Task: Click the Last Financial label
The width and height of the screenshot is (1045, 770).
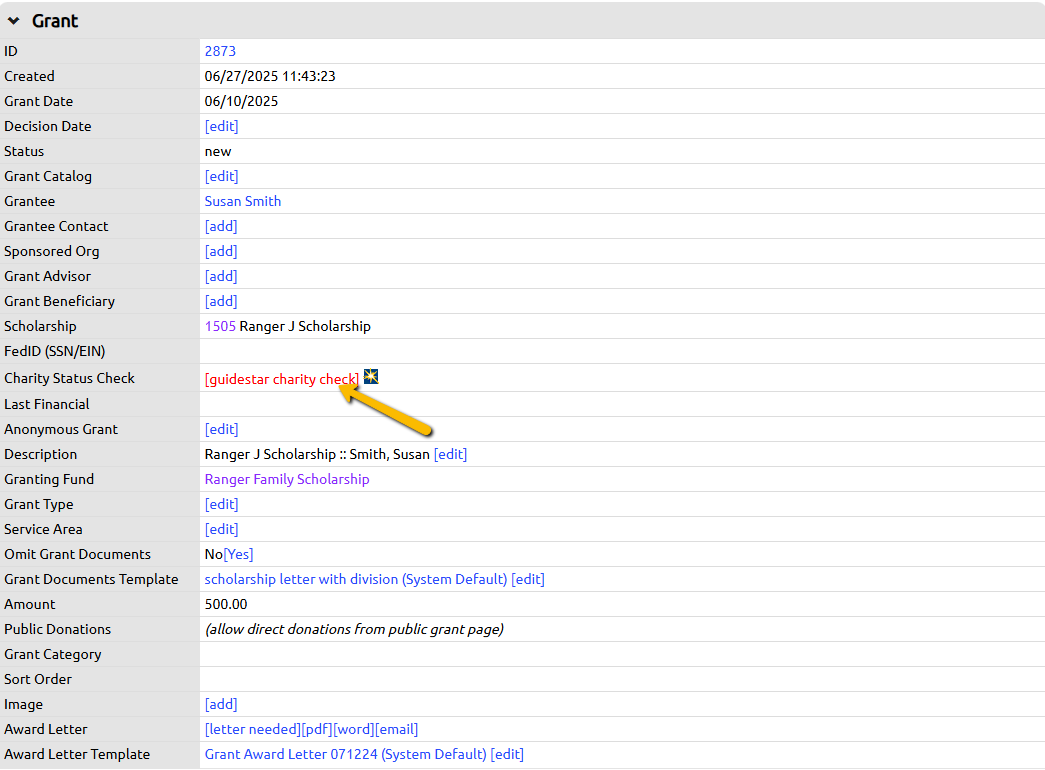Action: (x=47, y=404)
